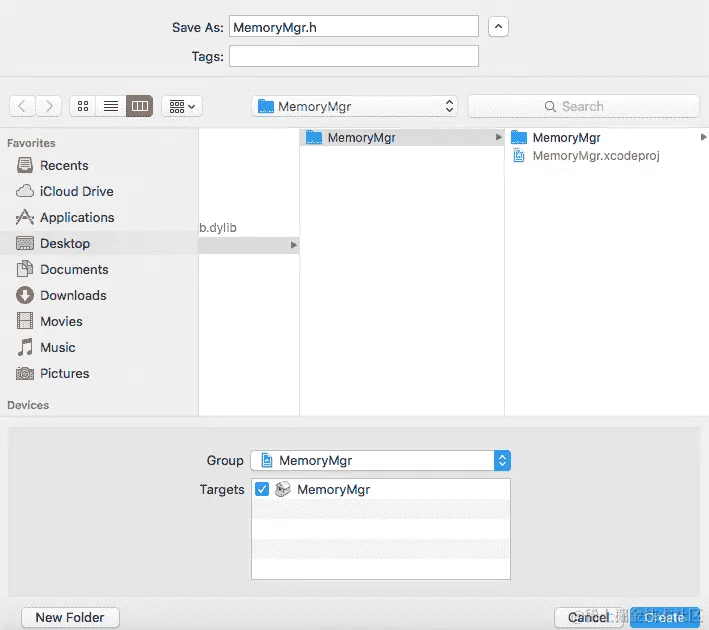709x630 pixels.
Task: Open the group-by arrangement dropdown
Action: tap(182, 106)
